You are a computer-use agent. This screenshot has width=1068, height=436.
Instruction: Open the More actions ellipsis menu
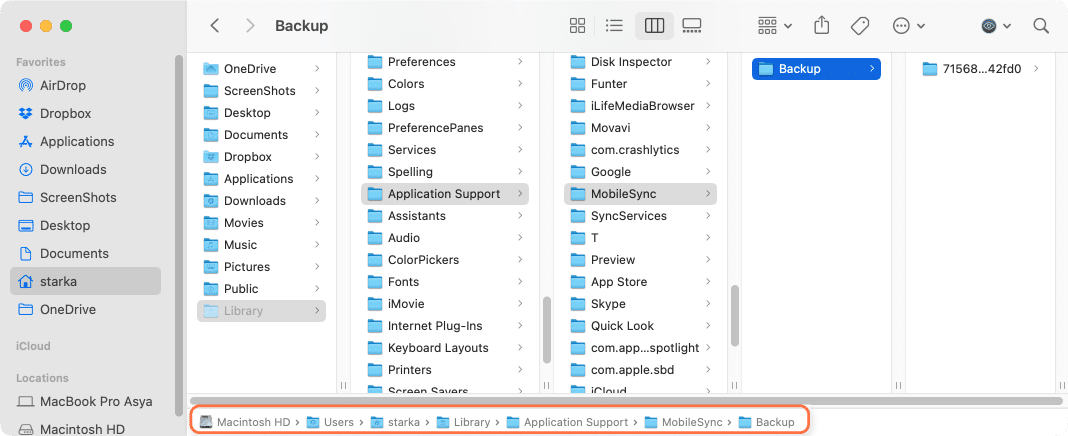pos(909,26)
